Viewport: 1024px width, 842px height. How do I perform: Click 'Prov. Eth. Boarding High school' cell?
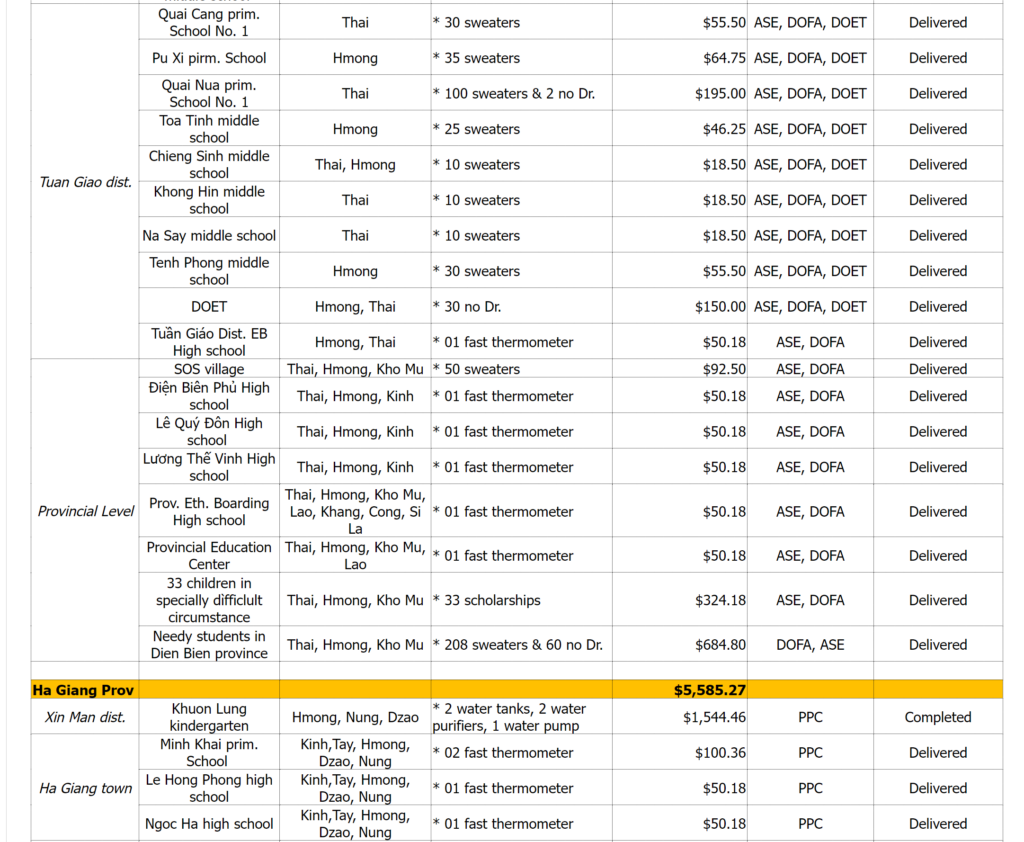coord(209,511)
